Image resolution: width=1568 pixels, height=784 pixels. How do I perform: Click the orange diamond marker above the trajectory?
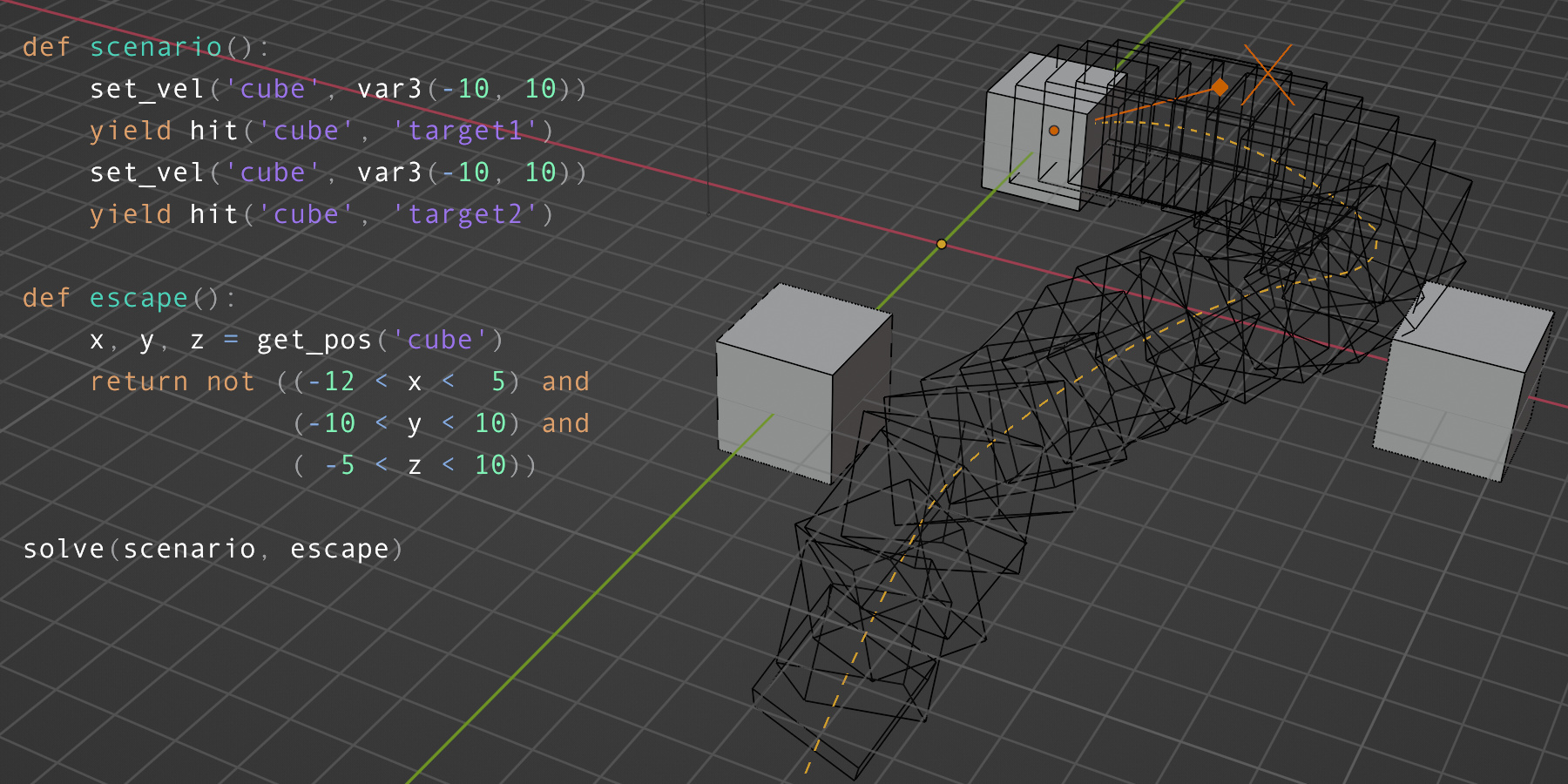[1220, 87]
